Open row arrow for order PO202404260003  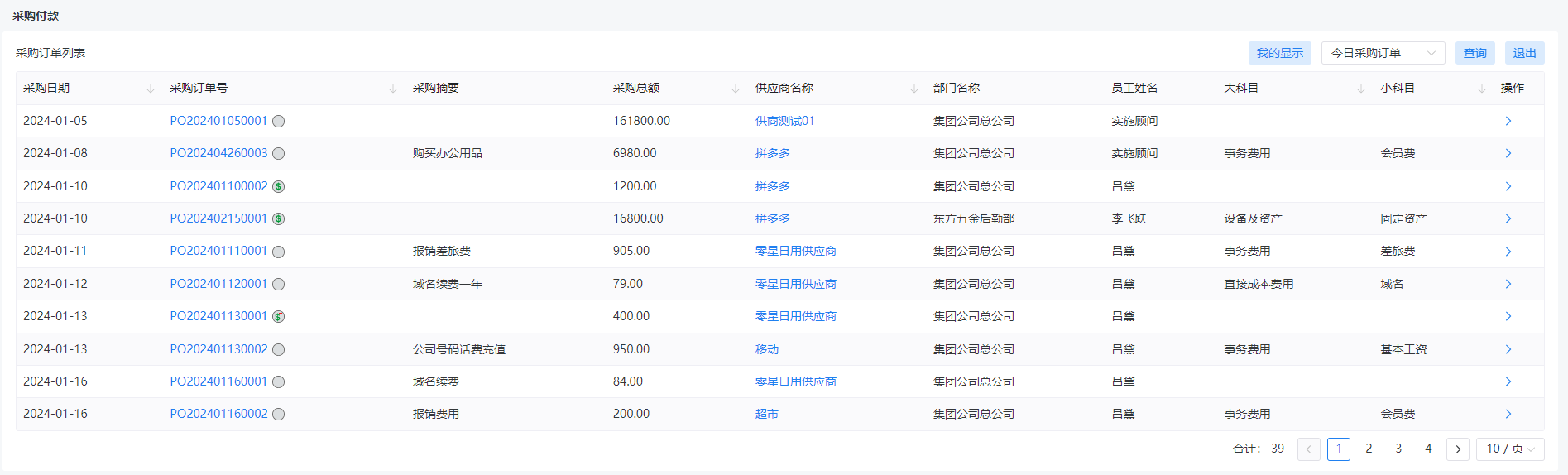pyautogui.click(x=1508, y=153)
